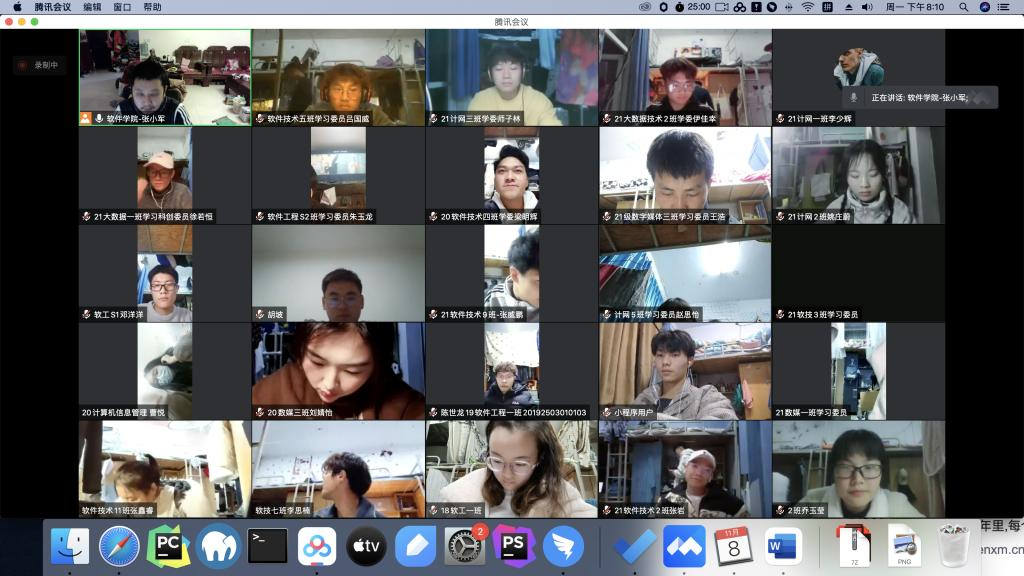Click muted mic icon for 21软件技术9班-张威鹏
The image size is (1024, 576).
(x=434, y=314)
